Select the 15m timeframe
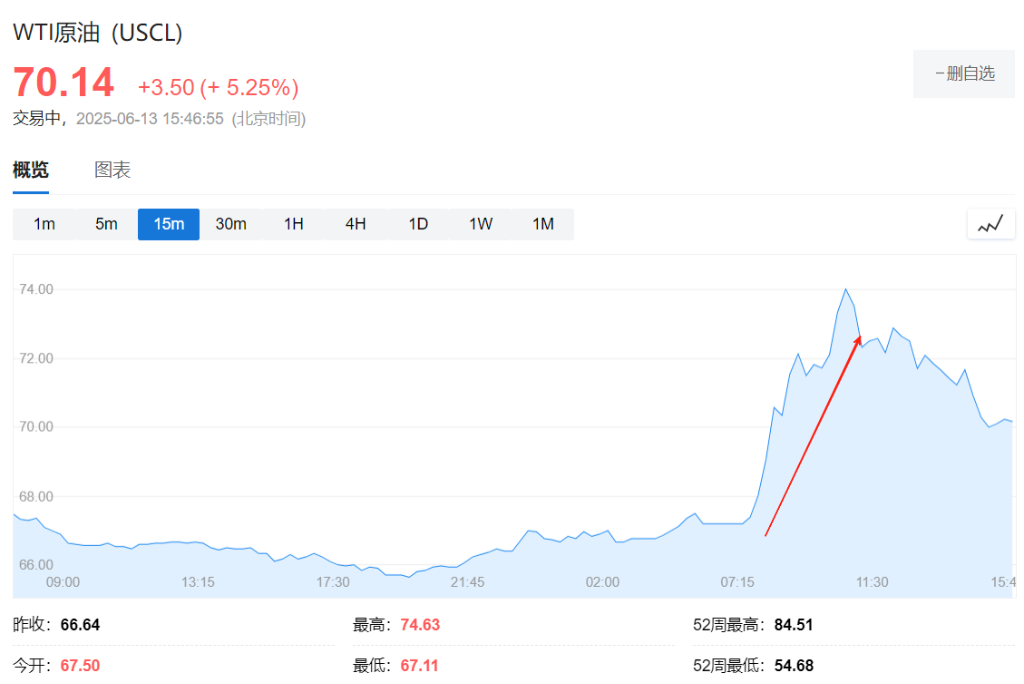The image size is (1024, 684). (168, 224)
